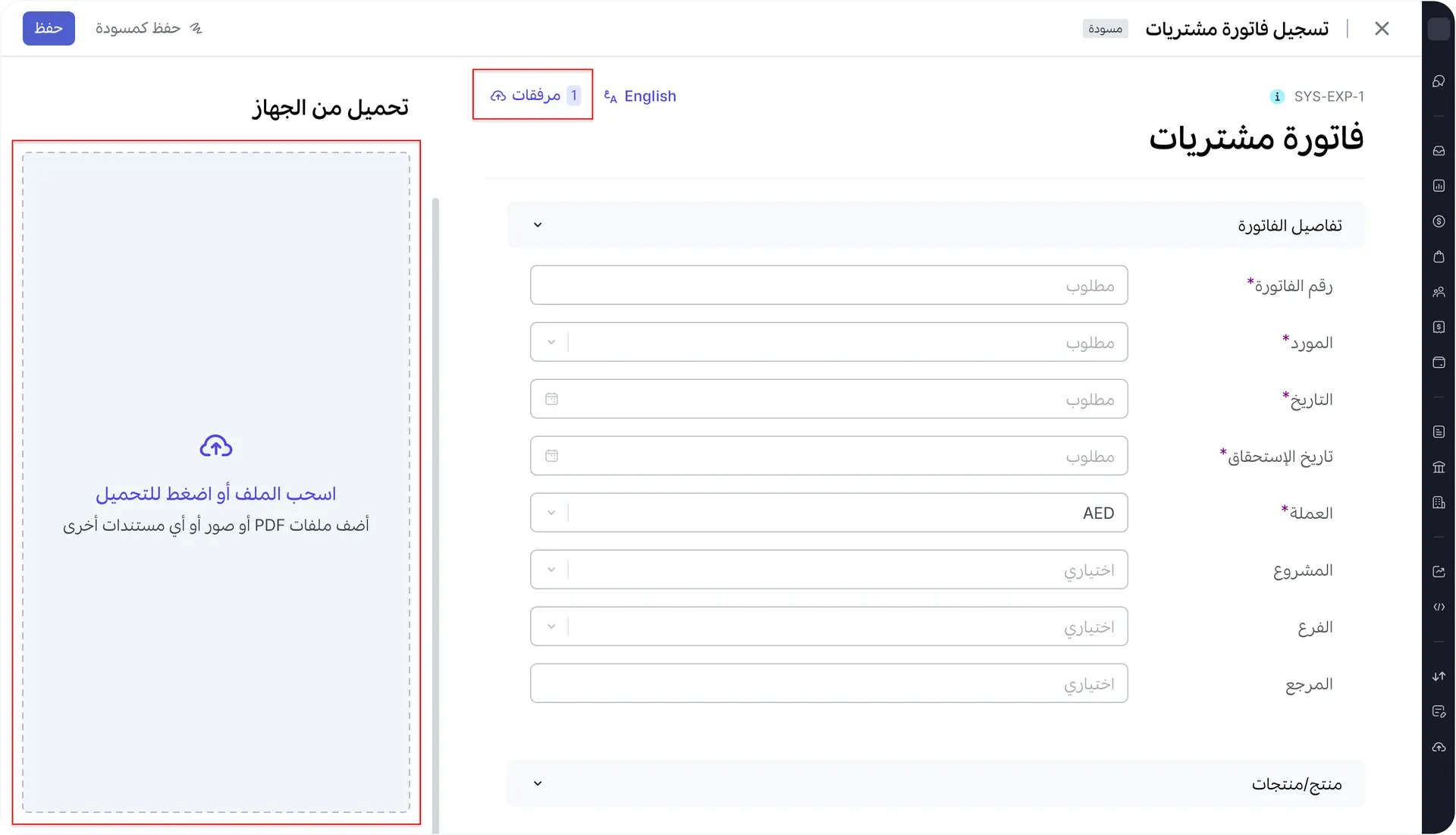This screenshot has width=1456, height=835.
Task: Select the bank icon in the right sidebar
Action: coord(1439,467)
